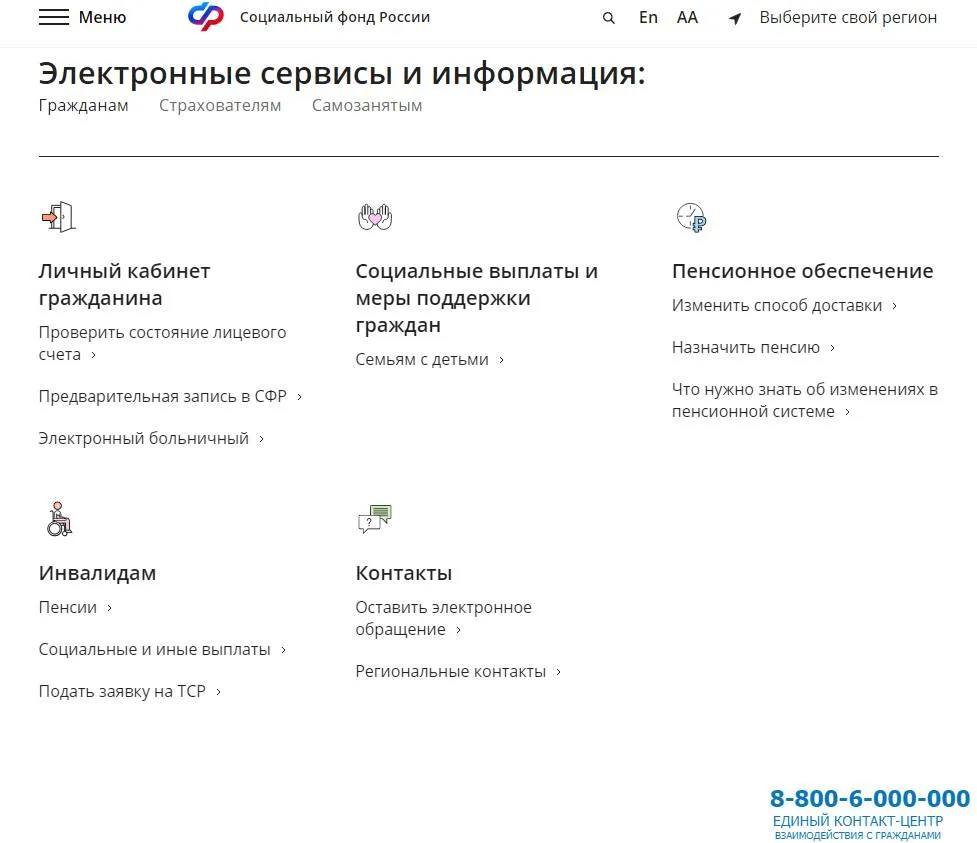977x843 pixels.
Task: Click the location arrow region icon
Action: [x=735, y=18]
